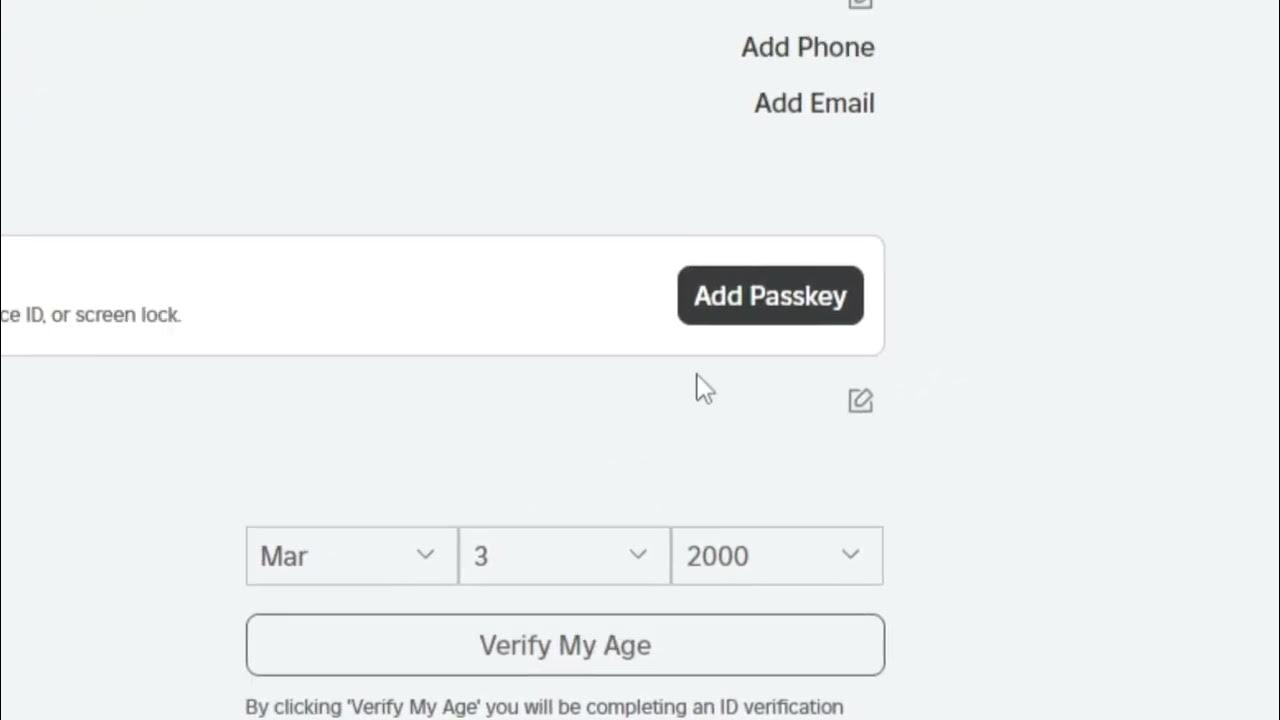The image size is (1280, 720).
Task: Click the '3' day value text
Action: pyautogui.click(x=481, y=557)
